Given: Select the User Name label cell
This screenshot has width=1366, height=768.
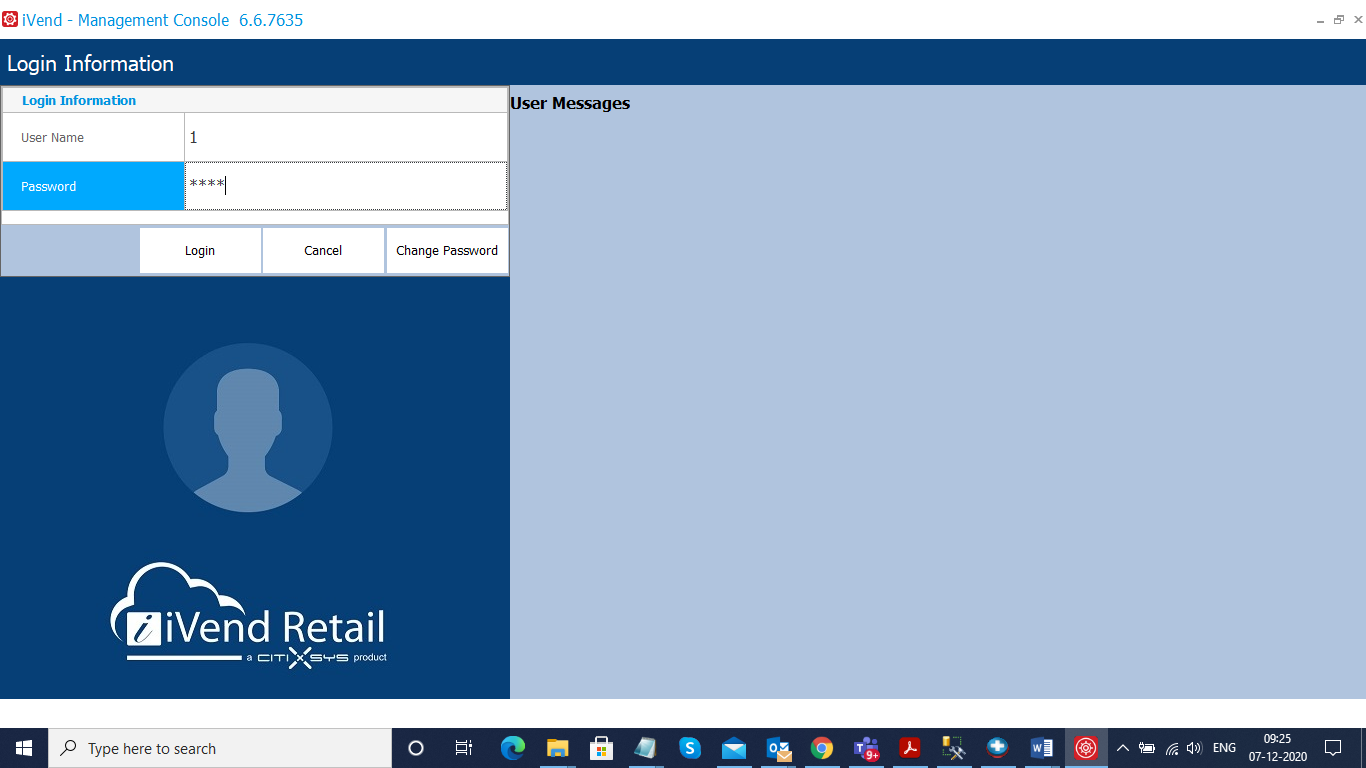Looking at the screenshot, I should pyautogui.click(x=93, y=137).
